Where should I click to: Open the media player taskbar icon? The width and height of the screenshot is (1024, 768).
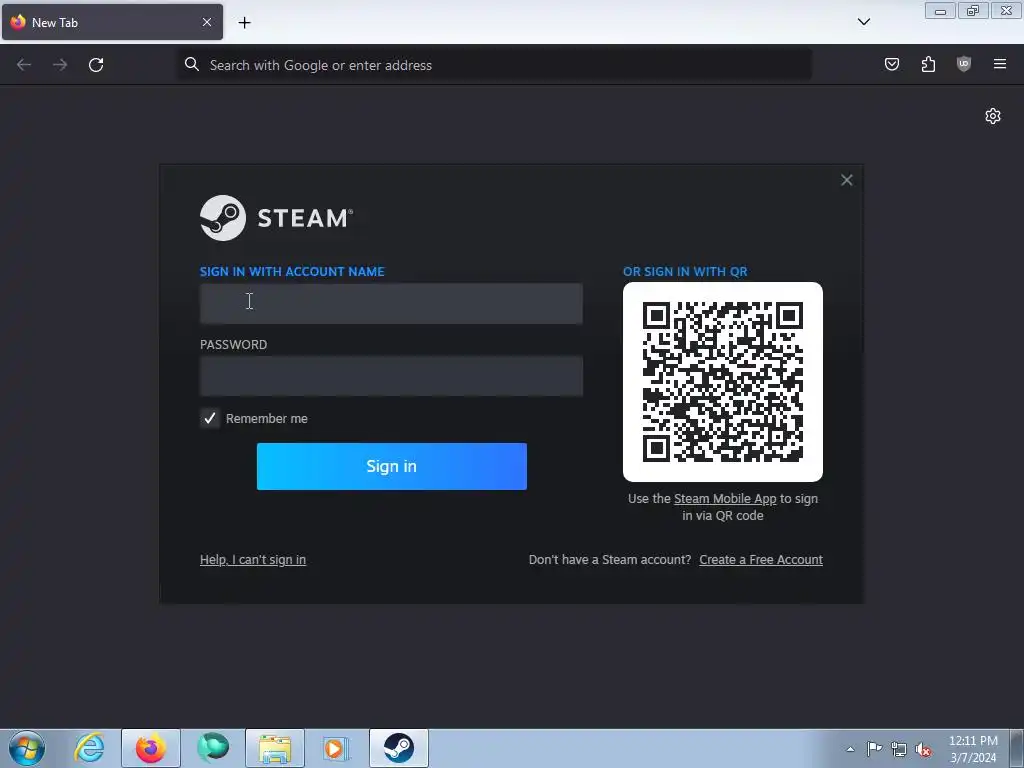point(337,748)
